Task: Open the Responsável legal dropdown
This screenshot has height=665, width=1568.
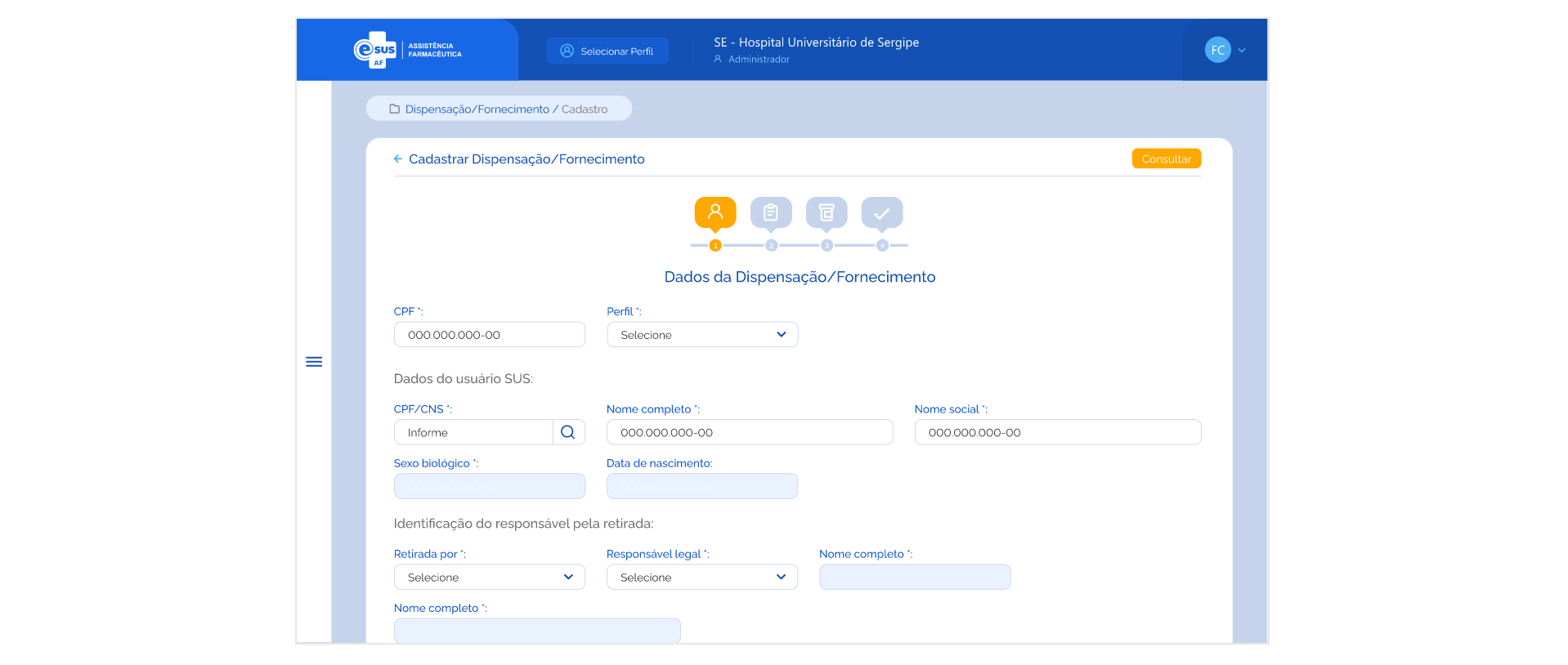Action: click(701, 577)
